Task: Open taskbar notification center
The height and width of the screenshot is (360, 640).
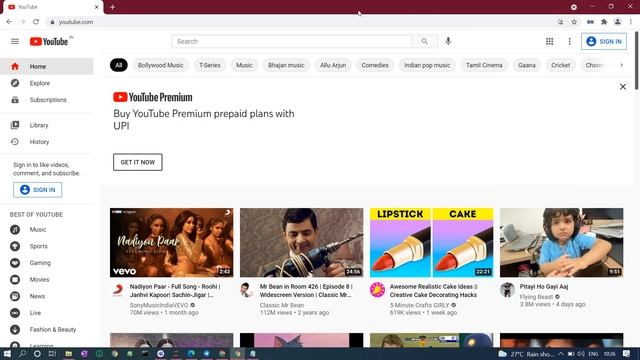Action: (x=627, y=353)
